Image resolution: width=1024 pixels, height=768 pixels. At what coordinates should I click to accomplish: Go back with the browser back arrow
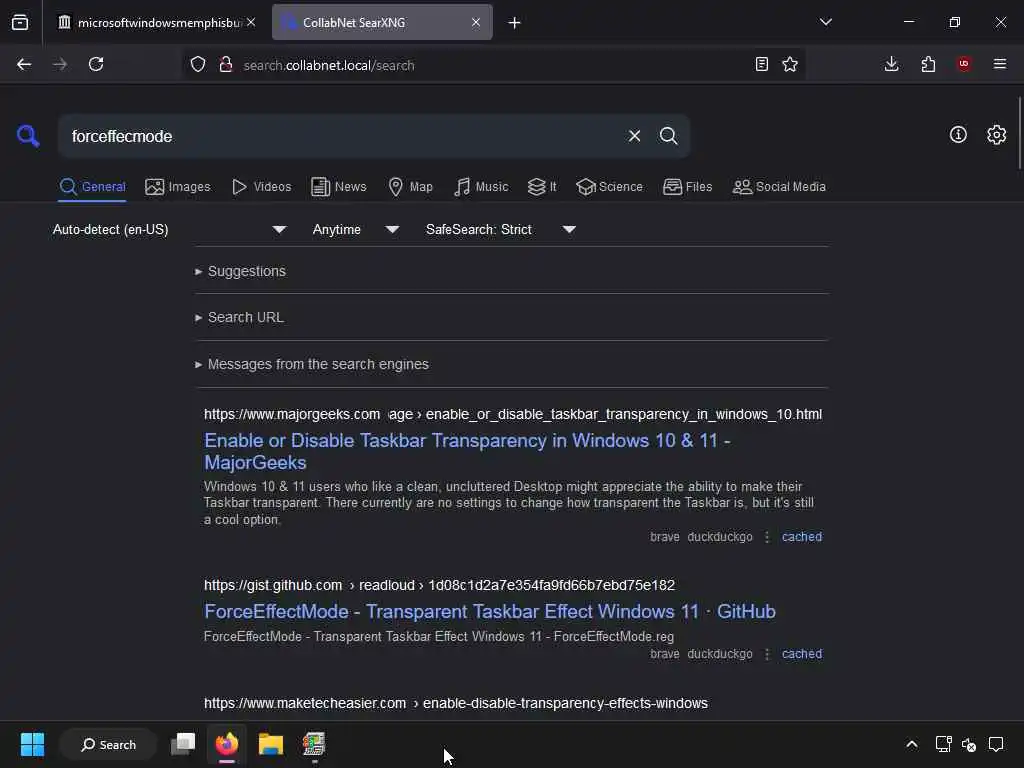[x=24, y=64]
